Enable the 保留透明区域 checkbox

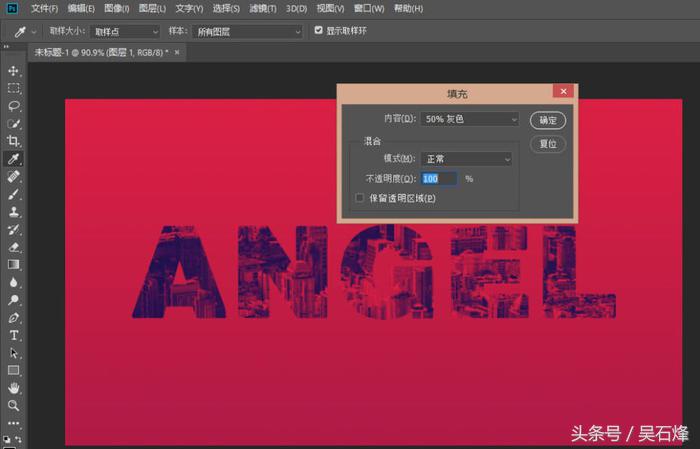pos(359,198)
